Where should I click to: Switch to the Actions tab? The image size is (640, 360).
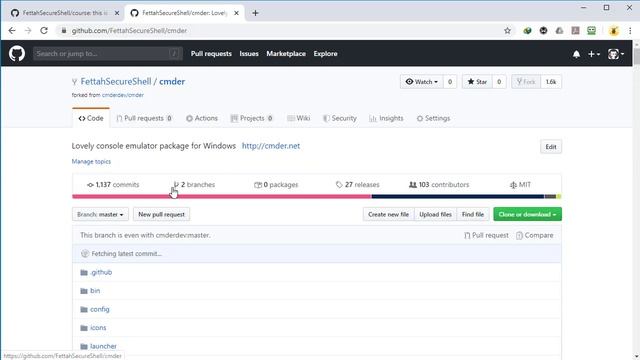[x=202, y=118]
